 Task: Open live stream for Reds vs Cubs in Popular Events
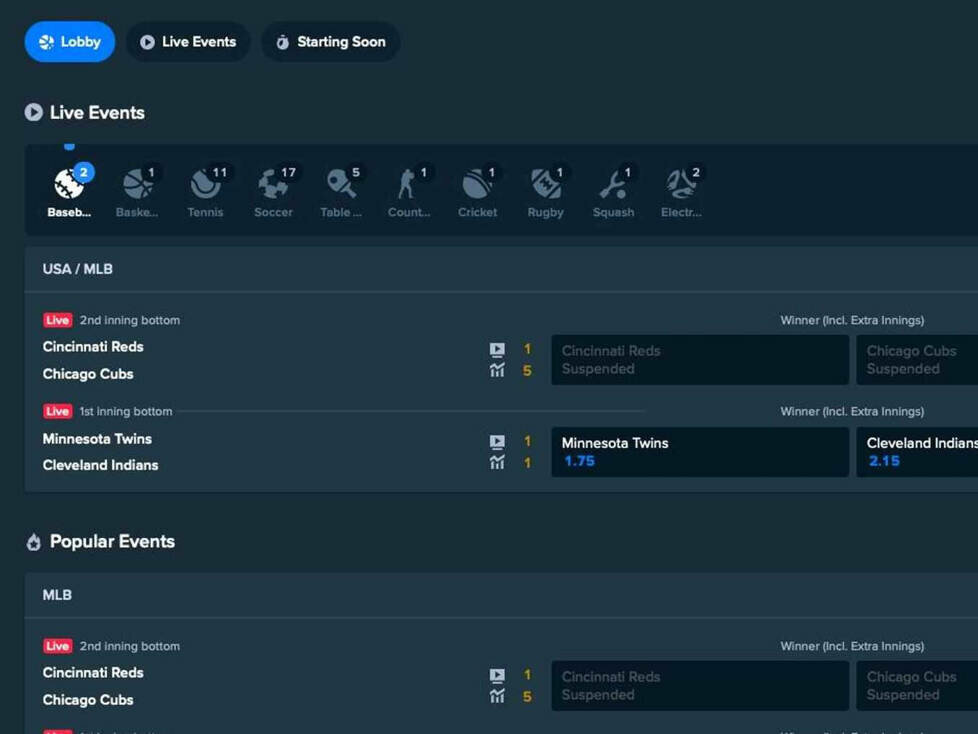[x=497, y=675]
